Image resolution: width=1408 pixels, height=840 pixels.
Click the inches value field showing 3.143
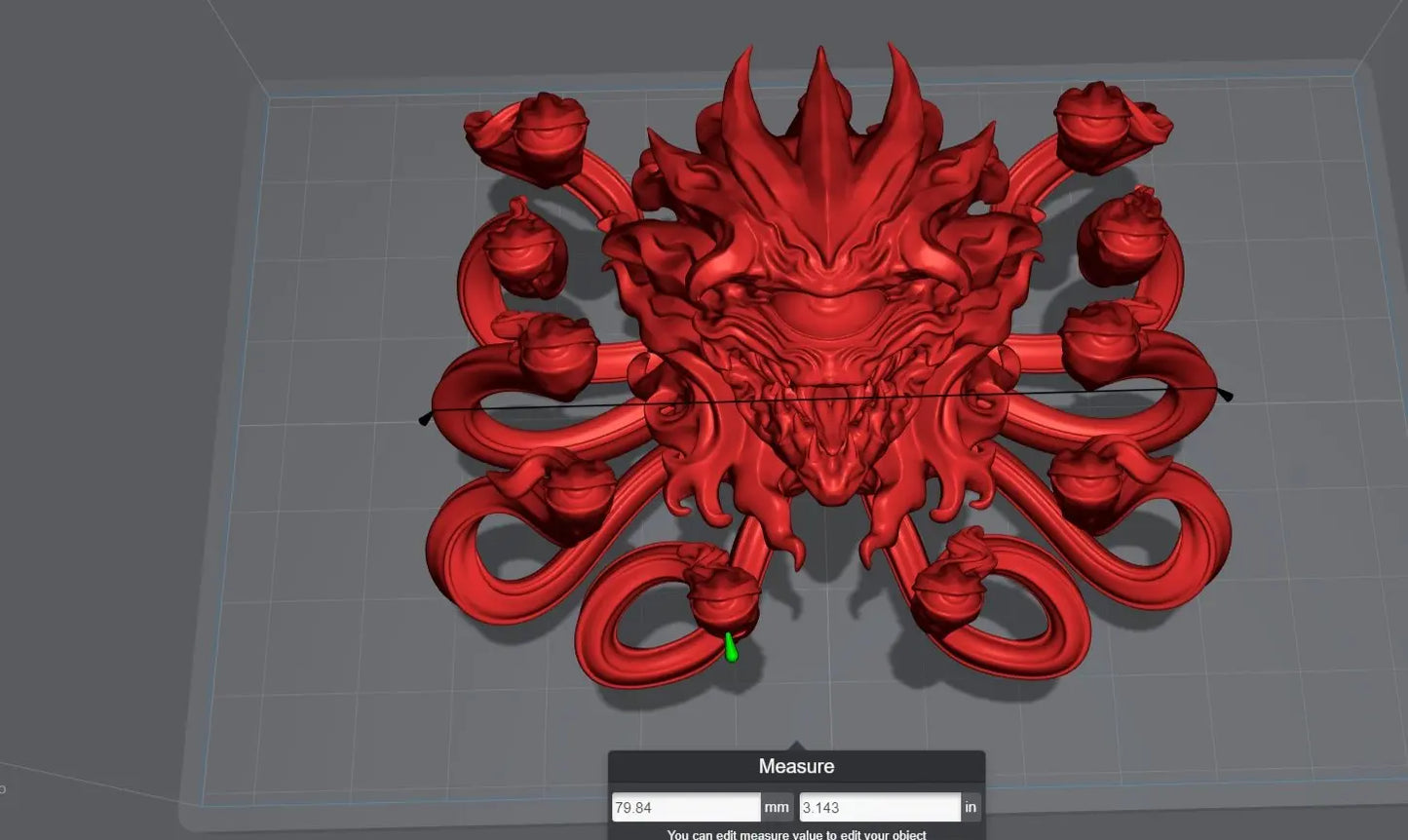coord(879,807)
